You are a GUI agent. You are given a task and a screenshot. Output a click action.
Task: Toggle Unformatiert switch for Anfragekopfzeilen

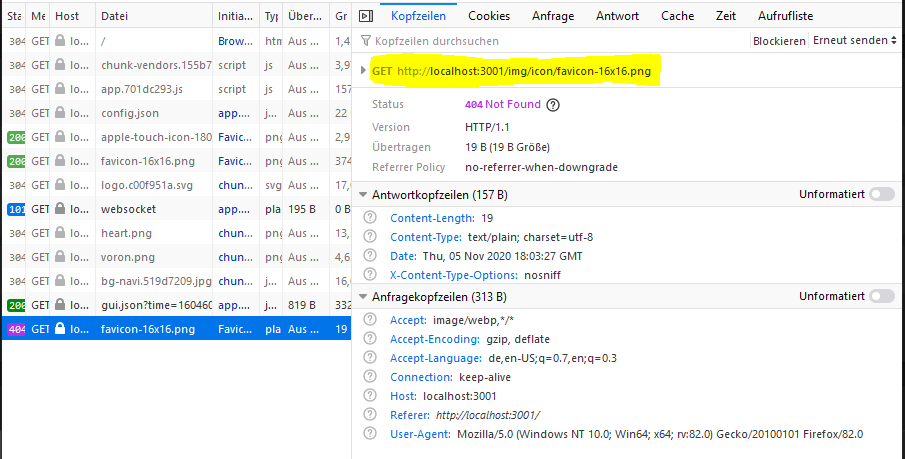point(882,296)
